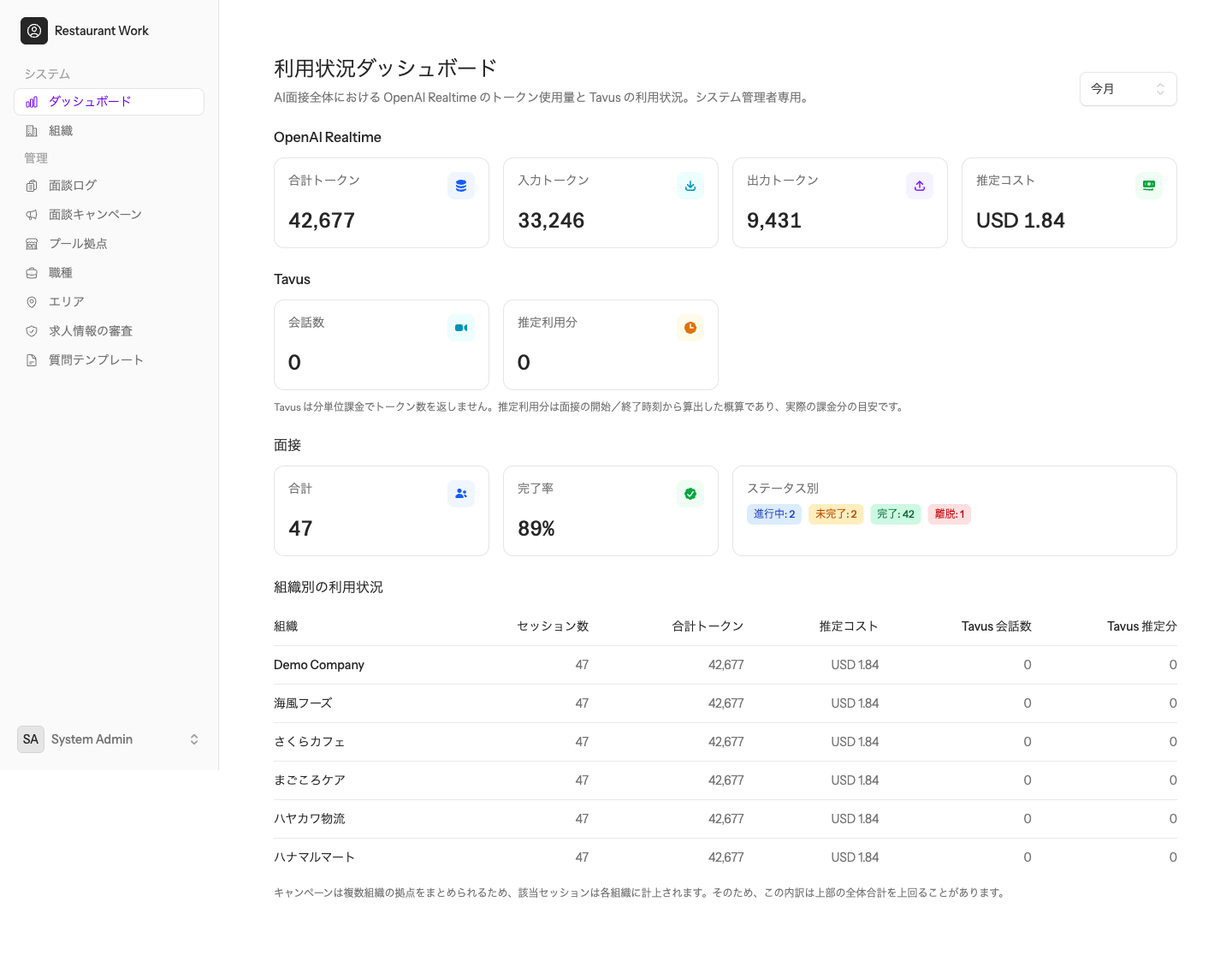The image size is (1232, 955).
Task: Click the System Admin user name
Action: pyautogui.click(x=92, y=739)
